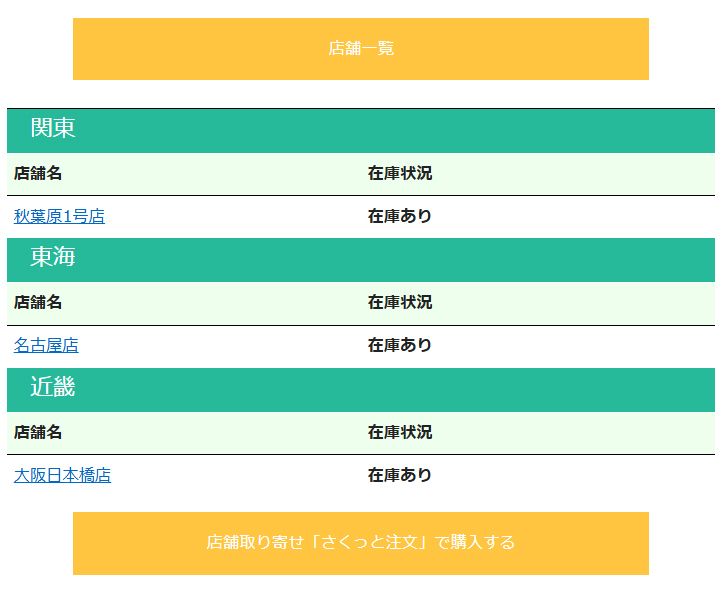Click 在庫状況 column header under 東海
Viewport: 725px width, 599px height.
(x=400, y=302)
